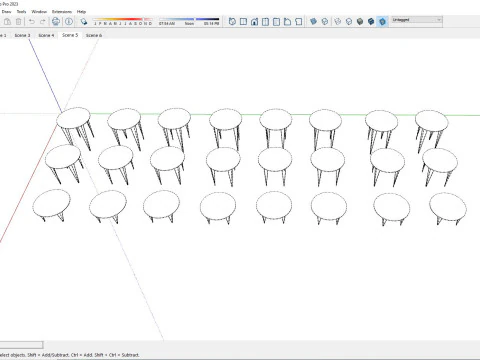
Task: Switch to the Scene 6 tab
Action: pyautogui.click(x=94, y=35)
